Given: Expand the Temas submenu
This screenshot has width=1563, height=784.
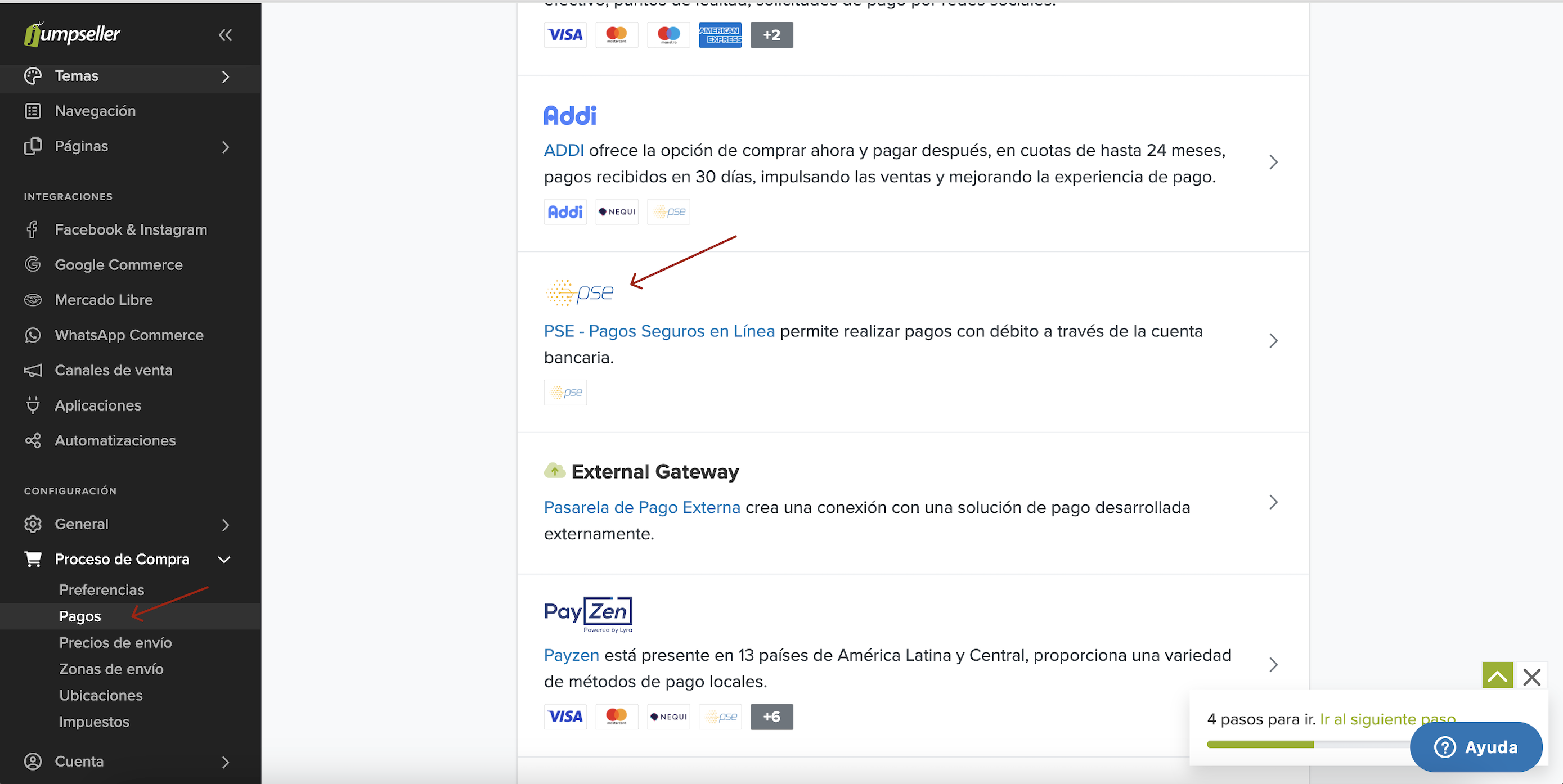Looking at the screenshot, I should point(225,76).
